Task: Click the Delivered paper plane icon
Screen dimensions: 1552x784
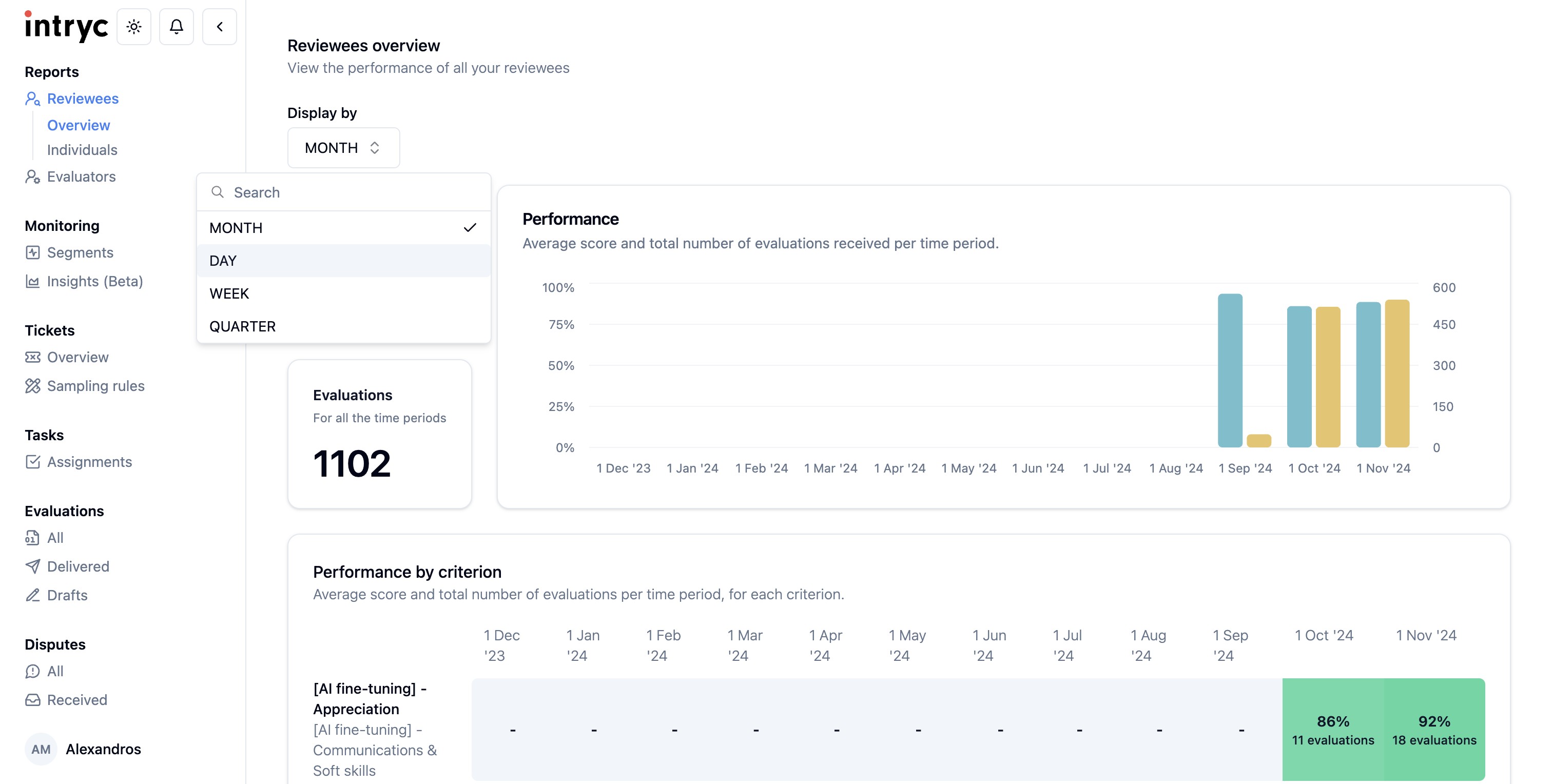Action: 32,566
